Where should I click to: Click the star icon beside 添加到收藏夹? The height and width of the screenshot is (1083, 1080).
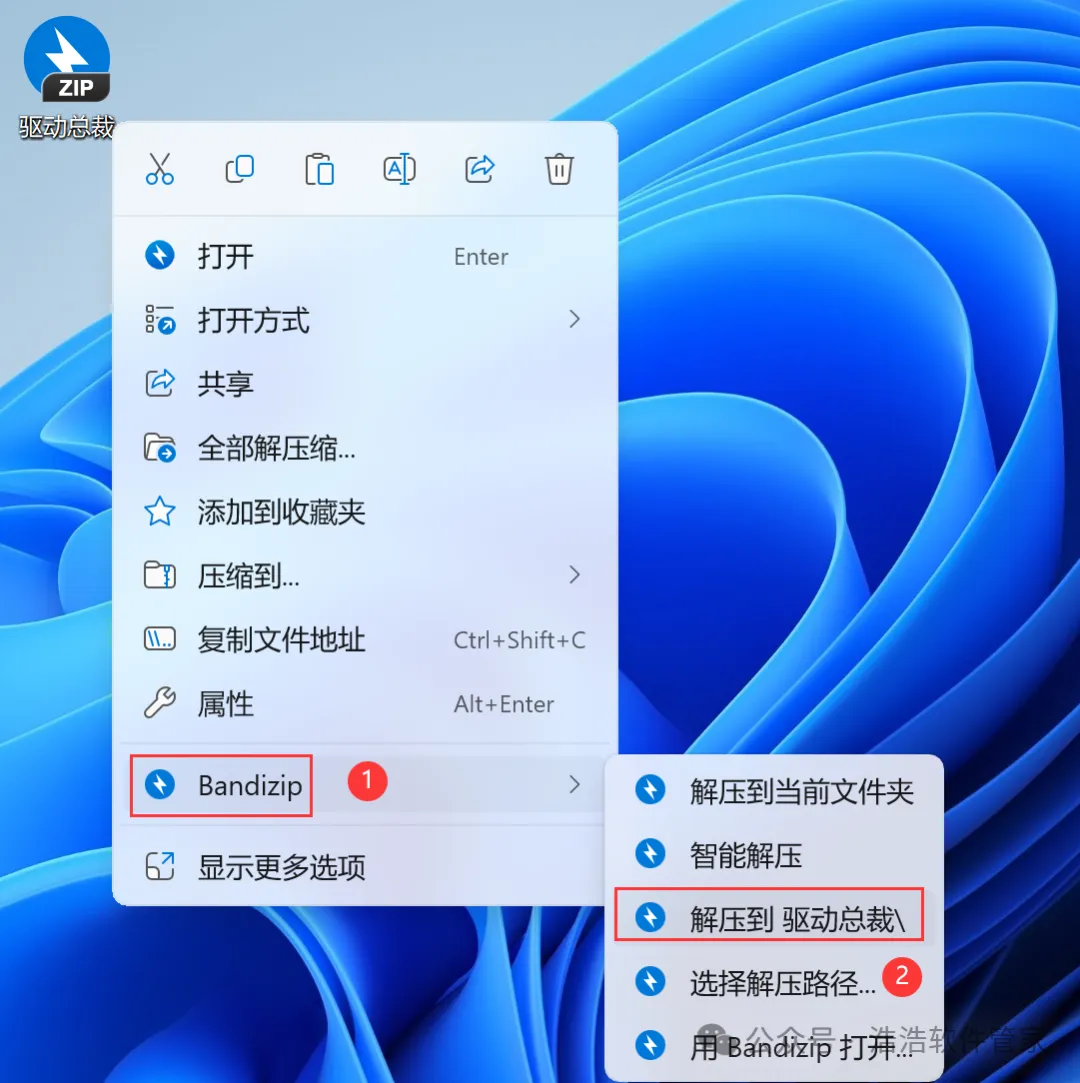point(160,511)
